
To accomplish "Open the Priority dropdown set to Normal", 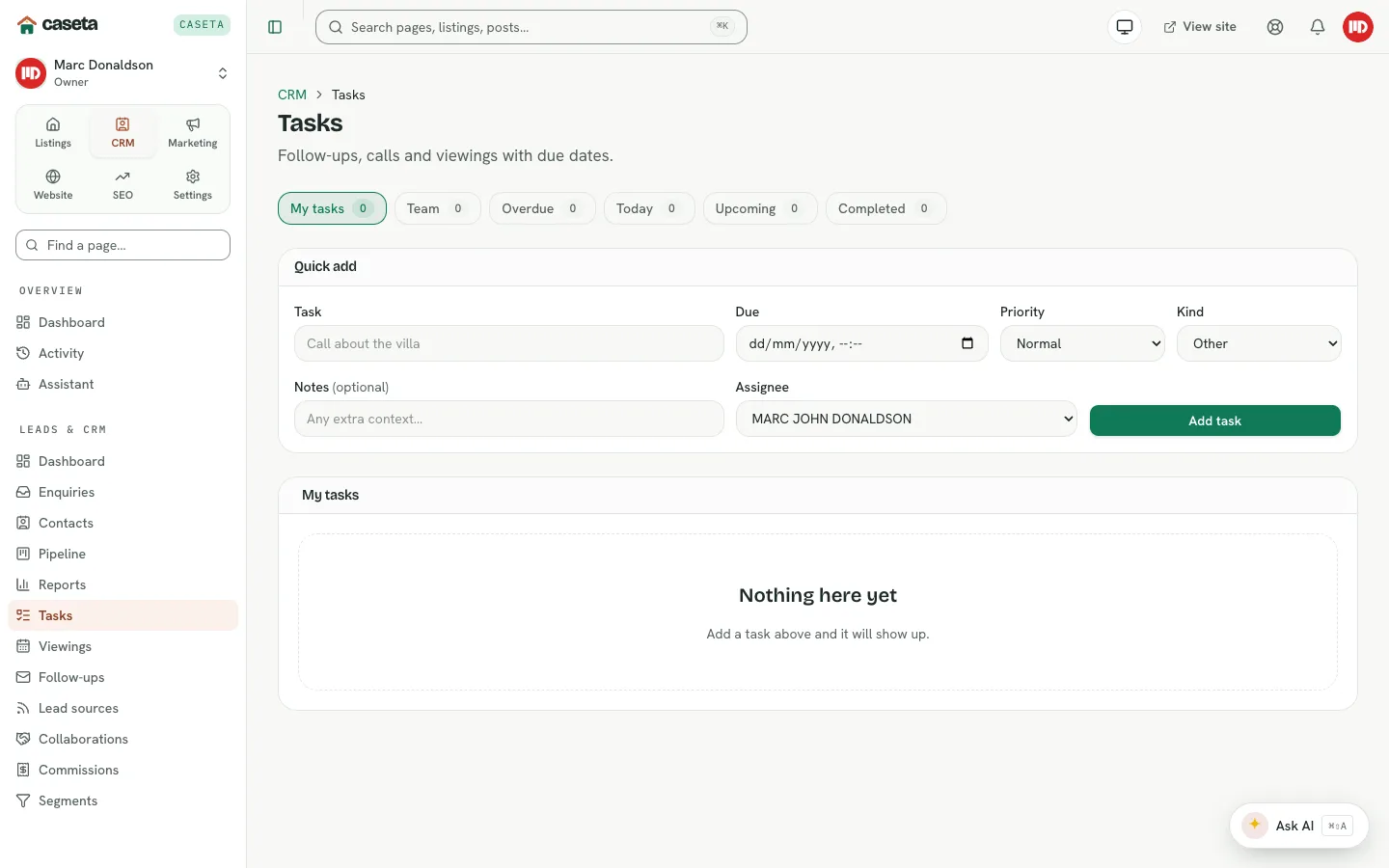I will pos(1082,343).
